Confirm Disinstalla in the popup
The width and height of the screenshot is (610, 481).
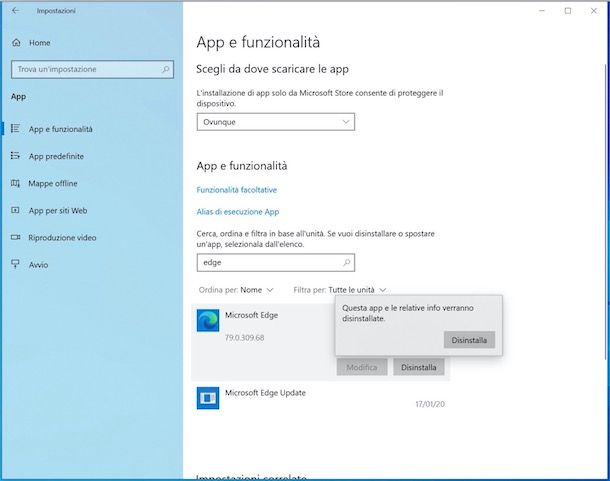tap(469, 340)
